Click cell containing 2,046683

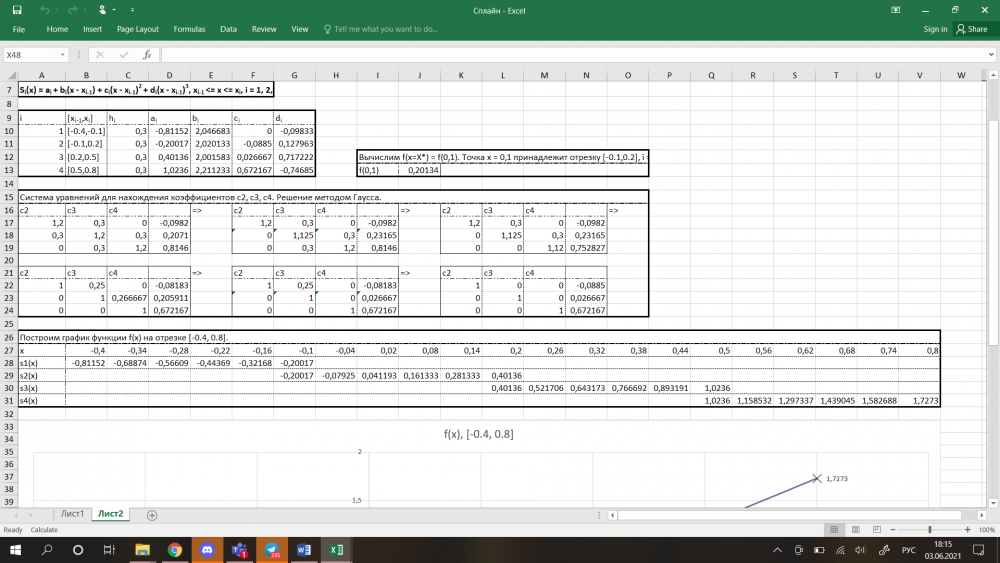[x=211, y=131]
